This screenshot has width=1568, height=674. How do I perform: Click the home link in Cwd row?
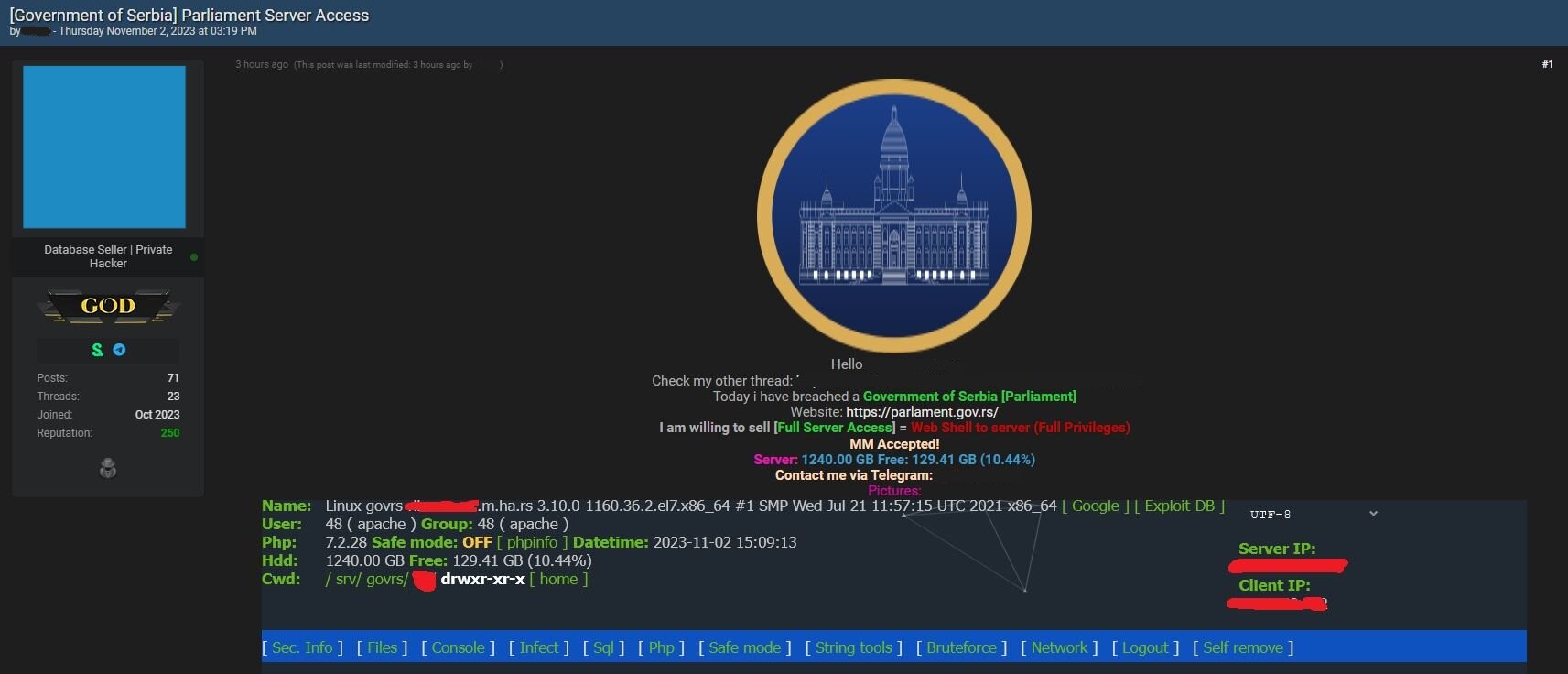coord(558,579)
